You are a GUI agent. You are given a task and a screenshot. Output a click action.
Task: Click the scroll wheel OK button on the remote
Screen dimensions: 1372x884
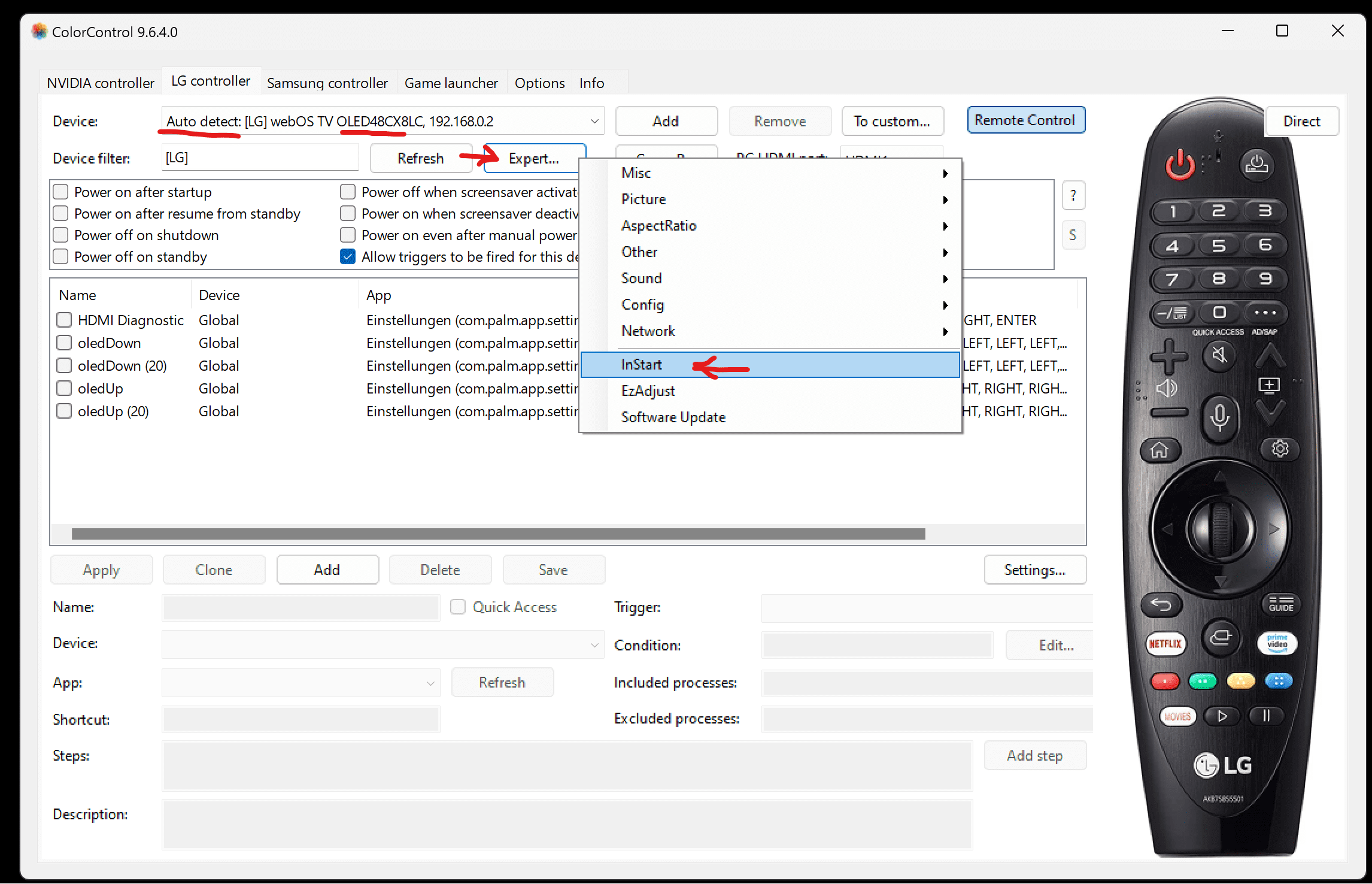click(x=1221, y=529)
